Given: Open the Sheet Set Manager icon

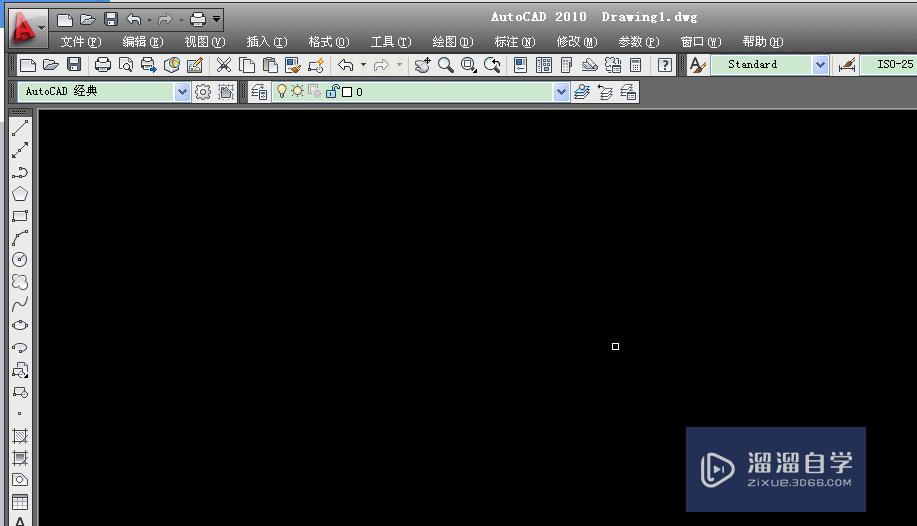Looking at the screenshot, I should click(590, 65).
